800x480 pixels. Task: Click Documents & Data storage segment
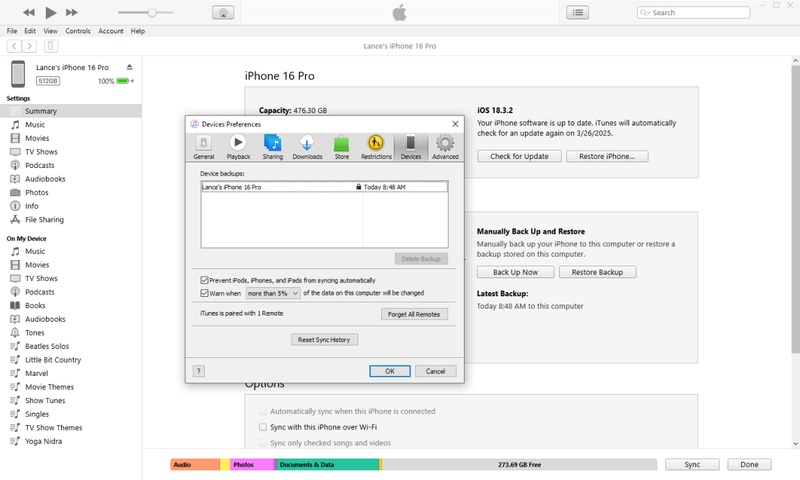(x=327, y=465)
